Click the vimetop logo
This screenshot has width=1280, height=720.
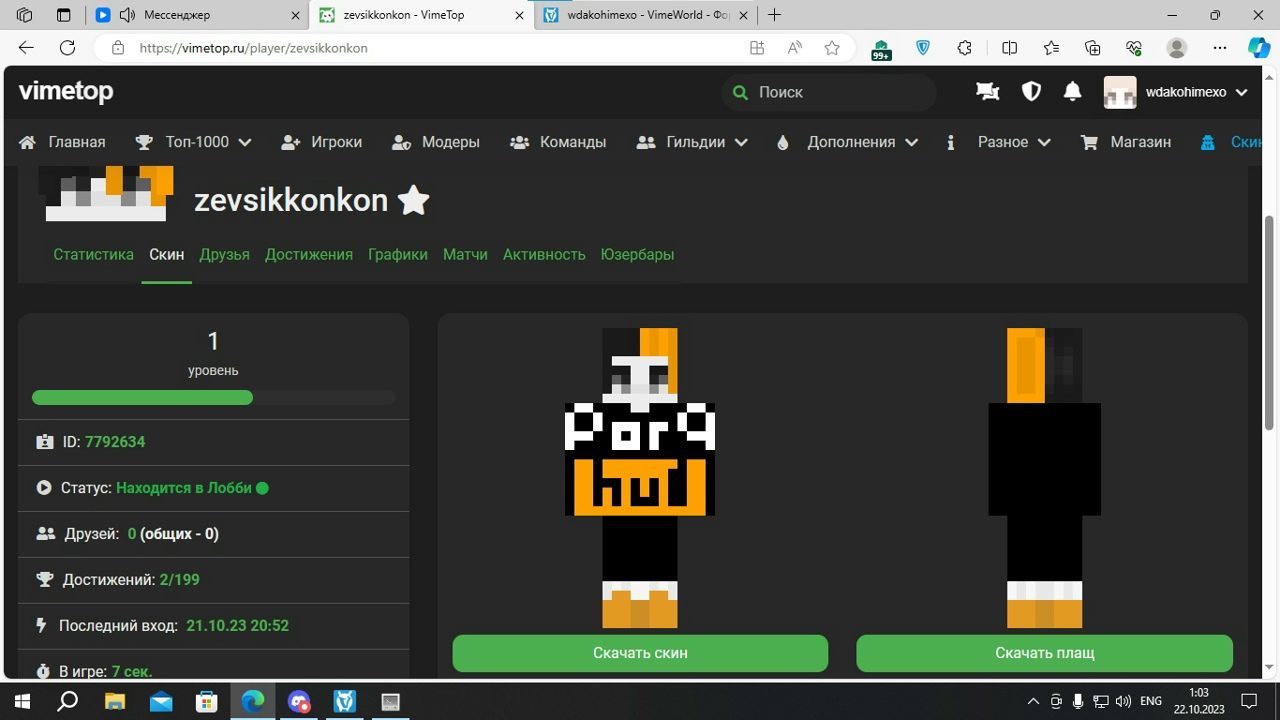66,91
